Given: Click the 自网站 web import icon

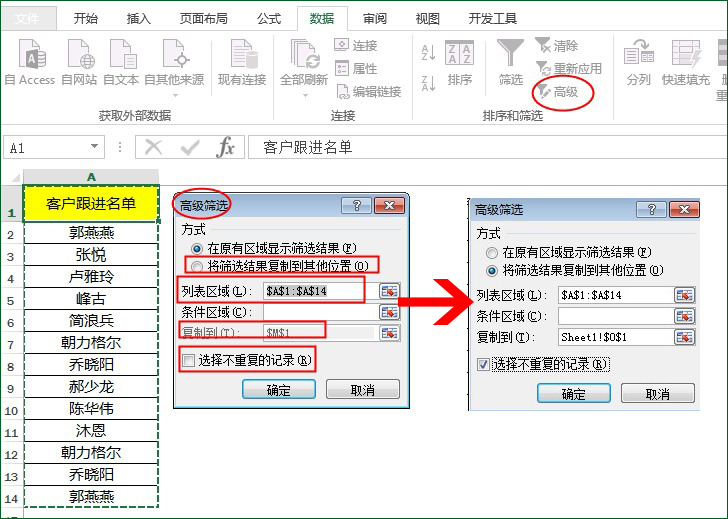Looking at the screenshot, I should (79, 63).
